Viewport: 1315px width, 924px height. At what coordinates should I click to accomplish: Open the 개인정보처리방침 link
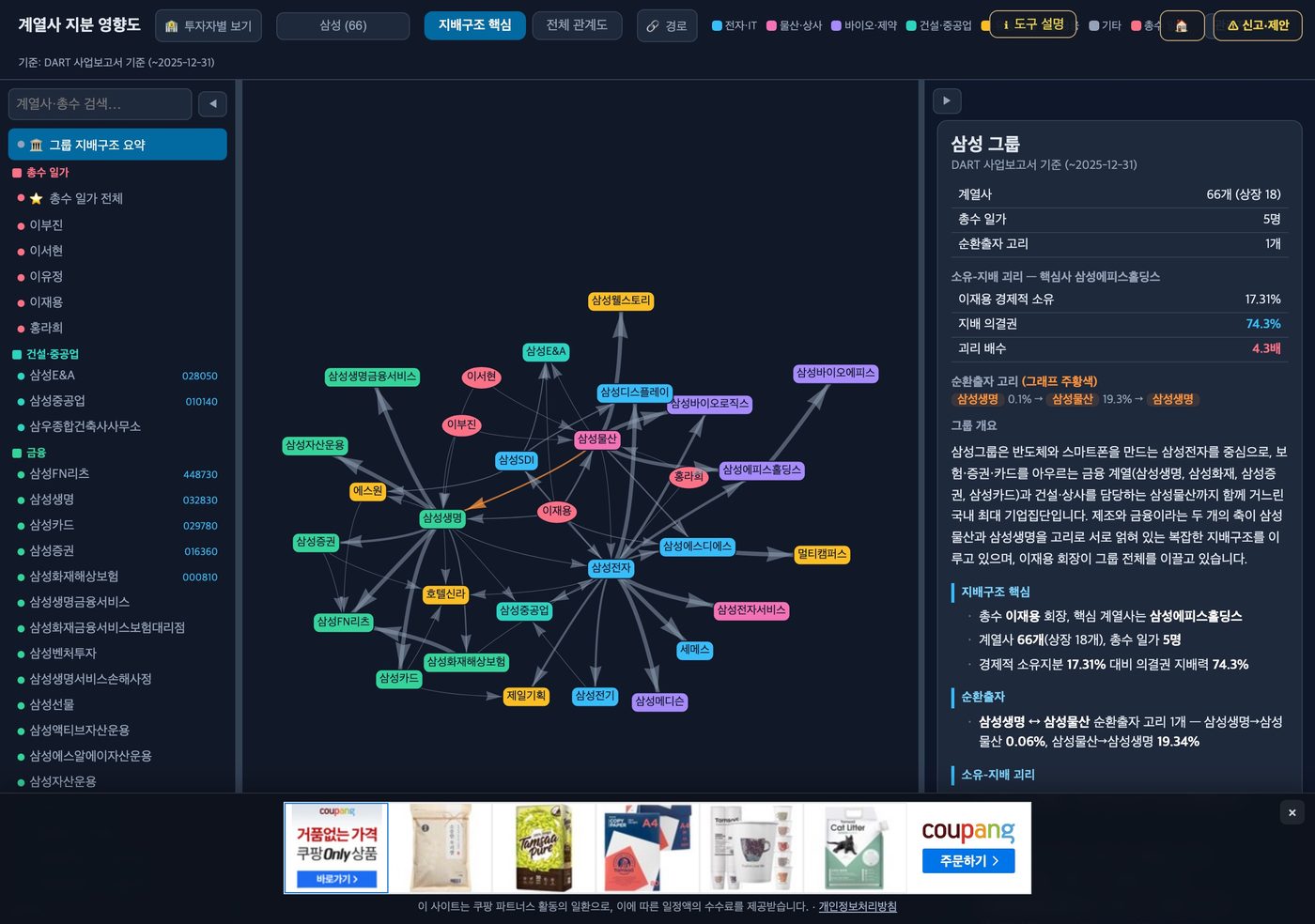click(858, 906)
